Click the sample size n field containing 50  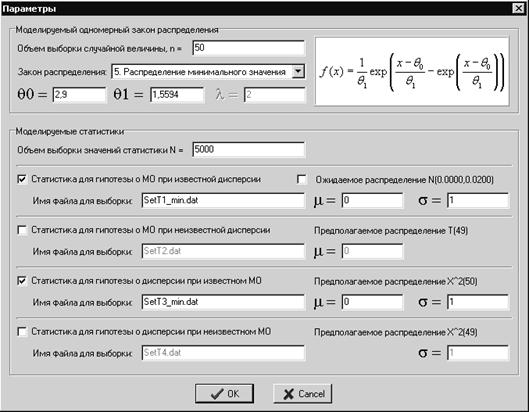click(248, 48)
